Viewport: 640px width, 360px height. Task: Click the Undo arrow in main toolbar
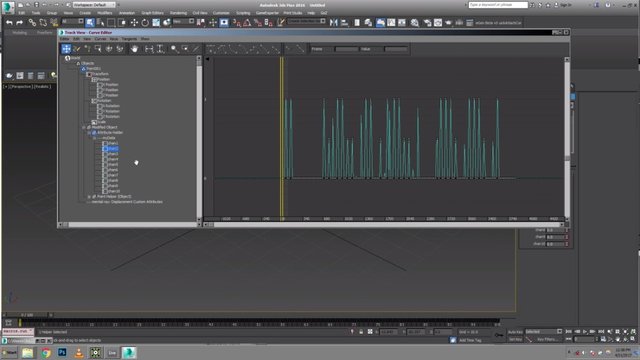coord(9,23)
